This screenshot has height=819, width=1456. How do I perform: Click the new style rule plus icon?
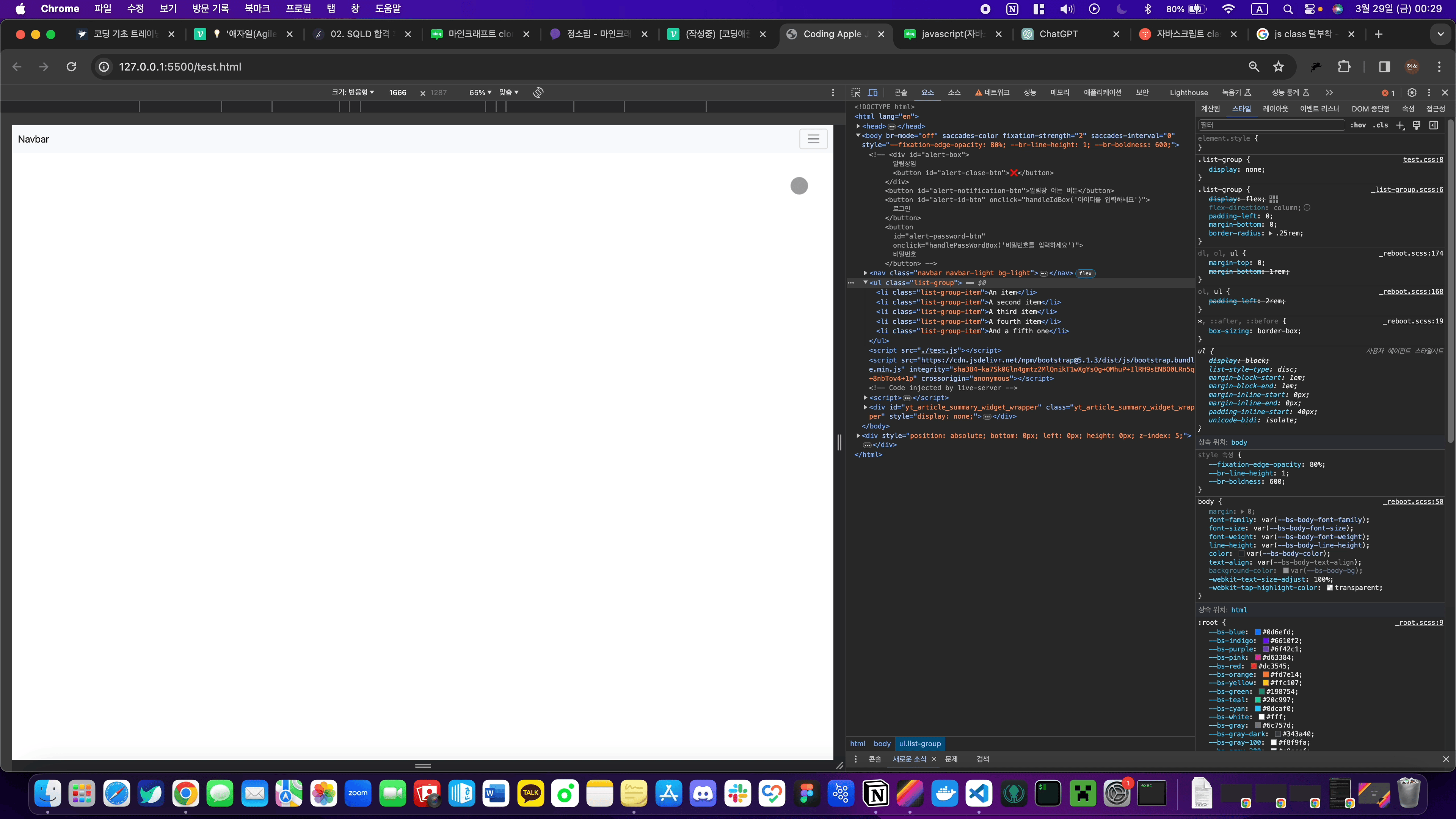click(1400, 125)
